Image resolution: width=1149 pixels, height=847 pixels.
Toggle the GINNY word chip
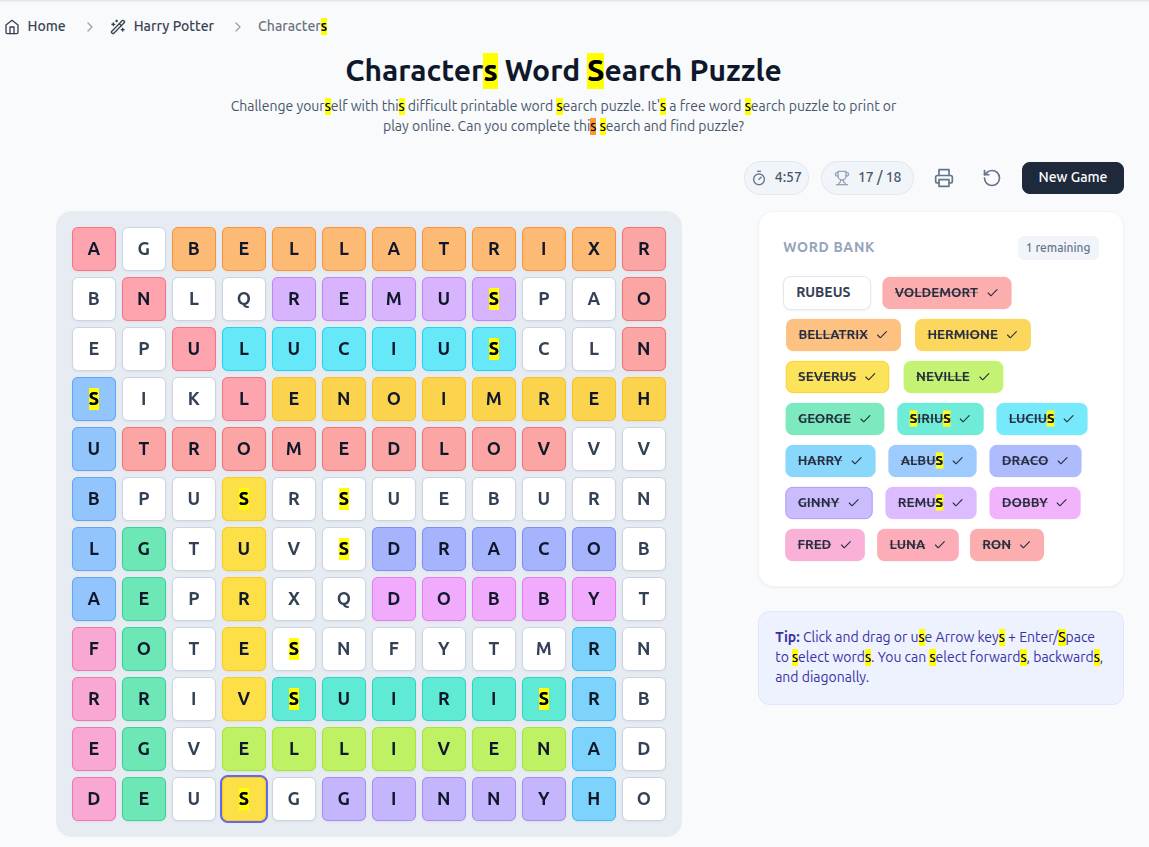[x=828, y=503]
